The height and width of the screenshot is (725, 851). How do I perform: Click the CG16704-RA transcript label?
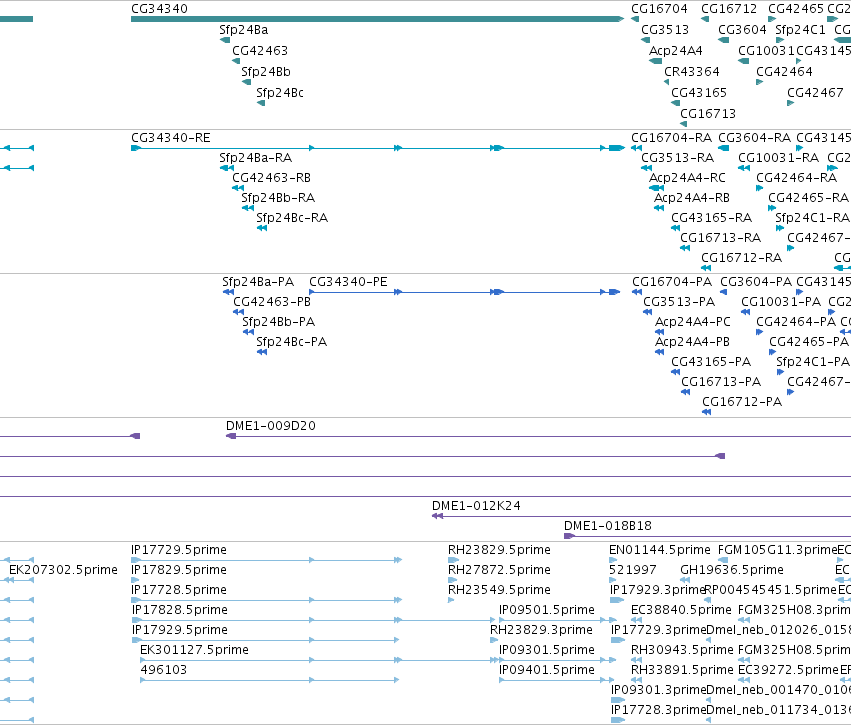[x=671, y=138]
